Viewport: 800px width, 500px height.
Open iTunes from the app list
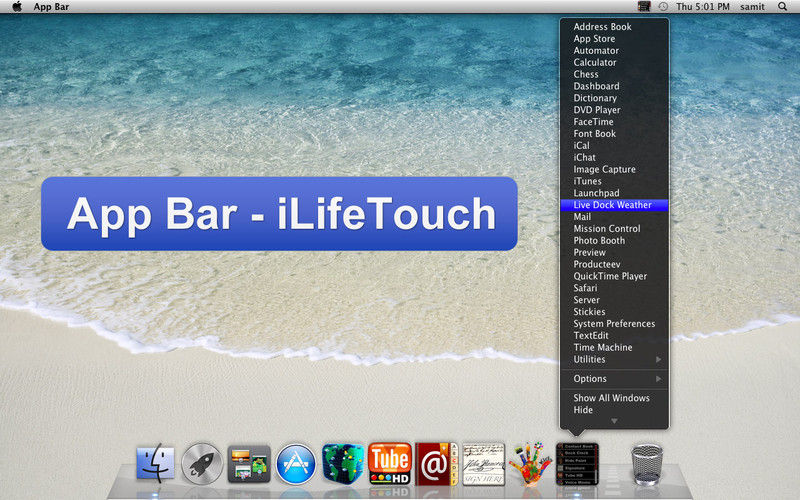(614, 181)
